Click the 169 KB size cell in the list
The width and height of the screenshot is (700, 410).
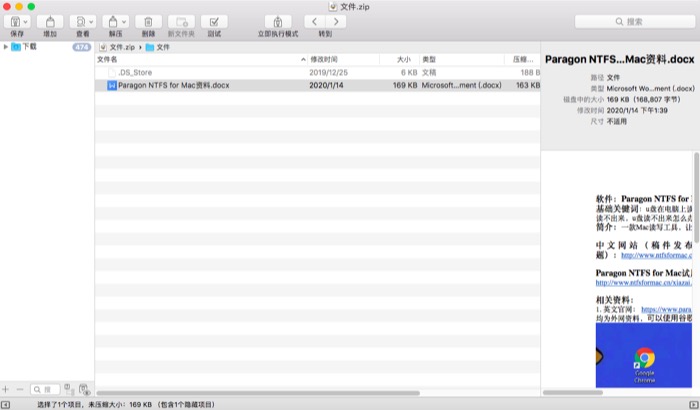(405, 85)
